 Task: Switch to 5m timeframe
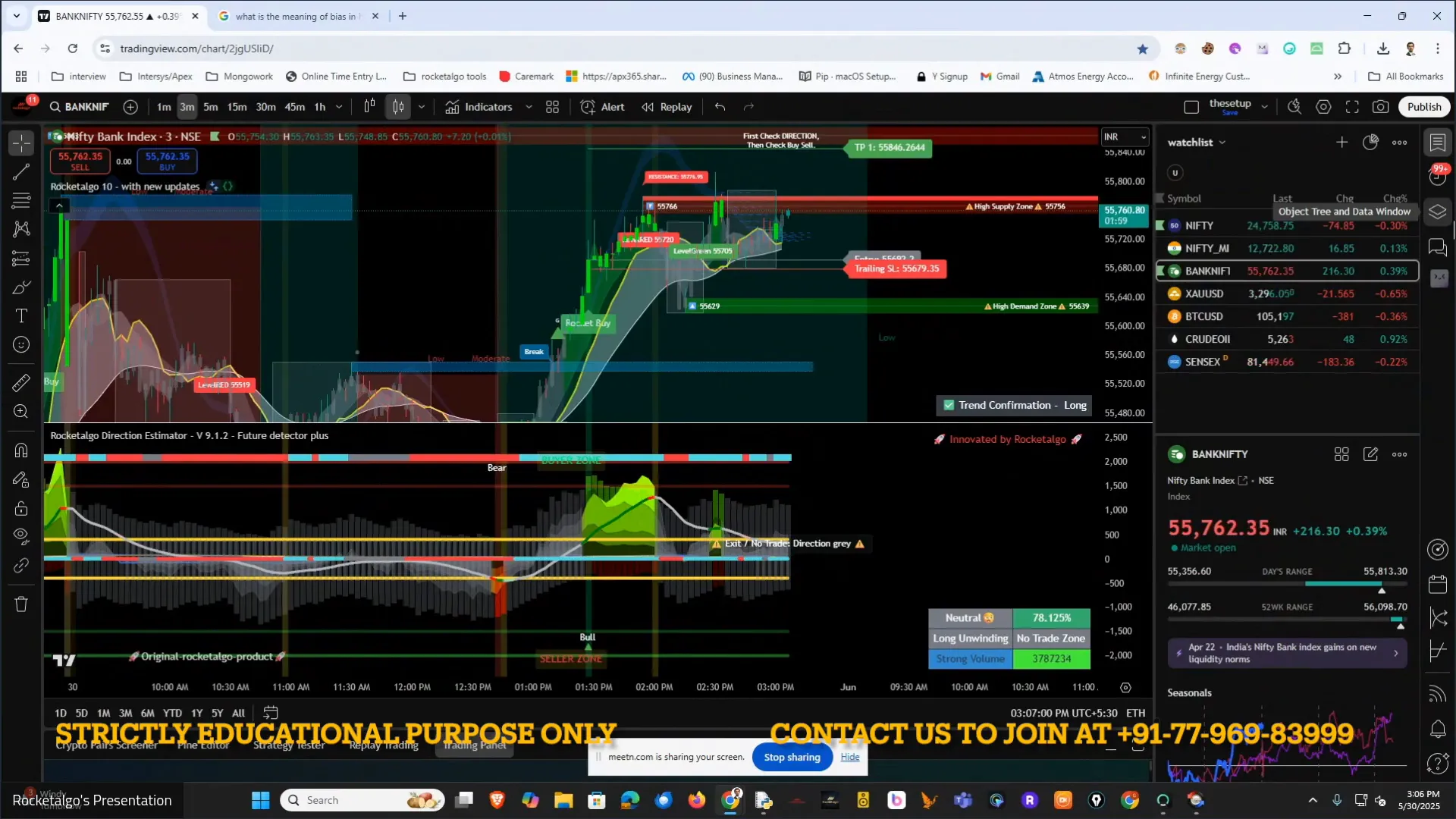point(211,107)
